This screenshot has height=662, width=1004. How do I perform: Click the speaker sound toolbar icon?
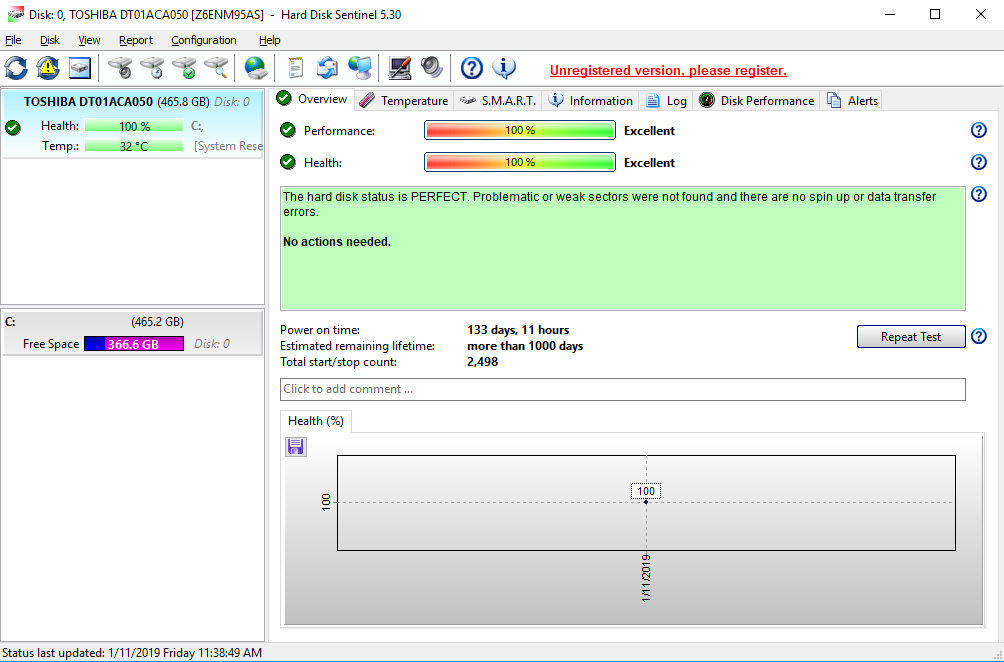(x=431, y=68)
